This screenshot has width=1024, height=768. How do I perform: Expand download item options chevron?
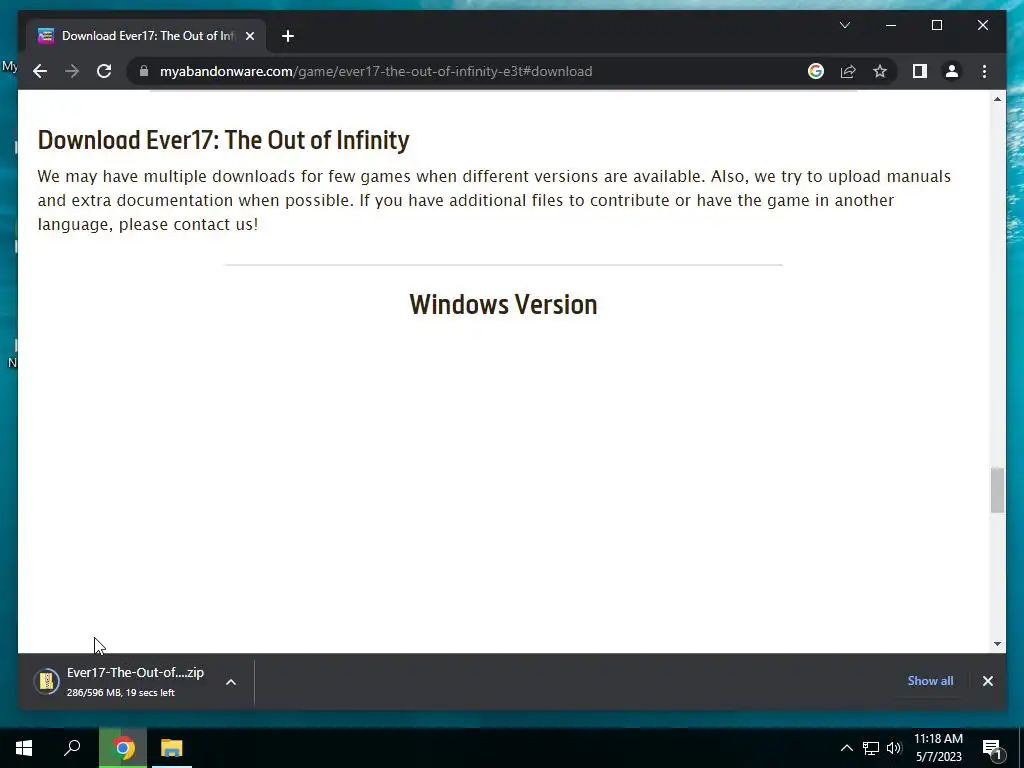point(231,682)
